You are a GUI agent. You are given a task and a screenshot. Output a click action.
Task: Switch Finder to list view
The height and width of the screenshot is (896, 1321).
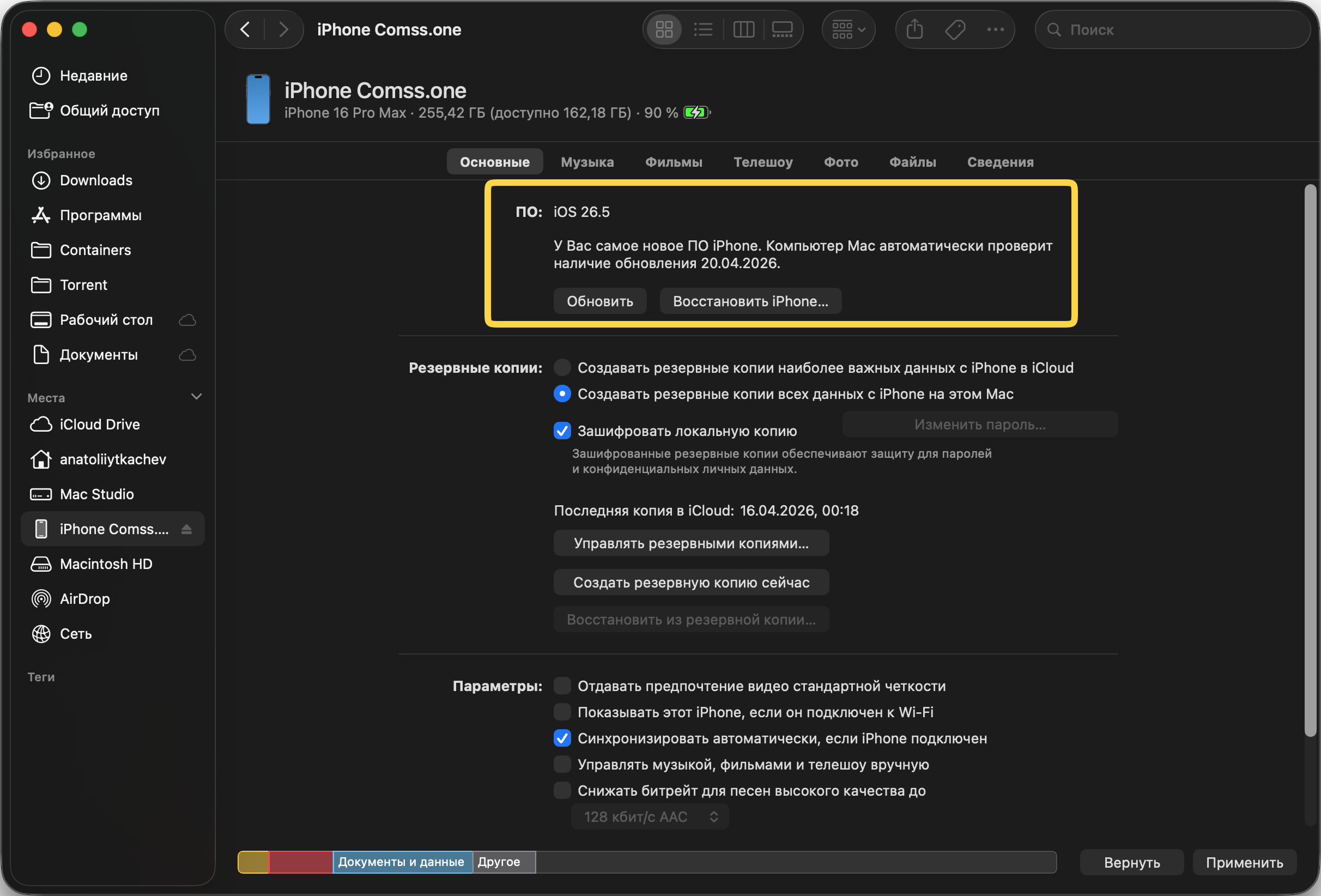703,29
